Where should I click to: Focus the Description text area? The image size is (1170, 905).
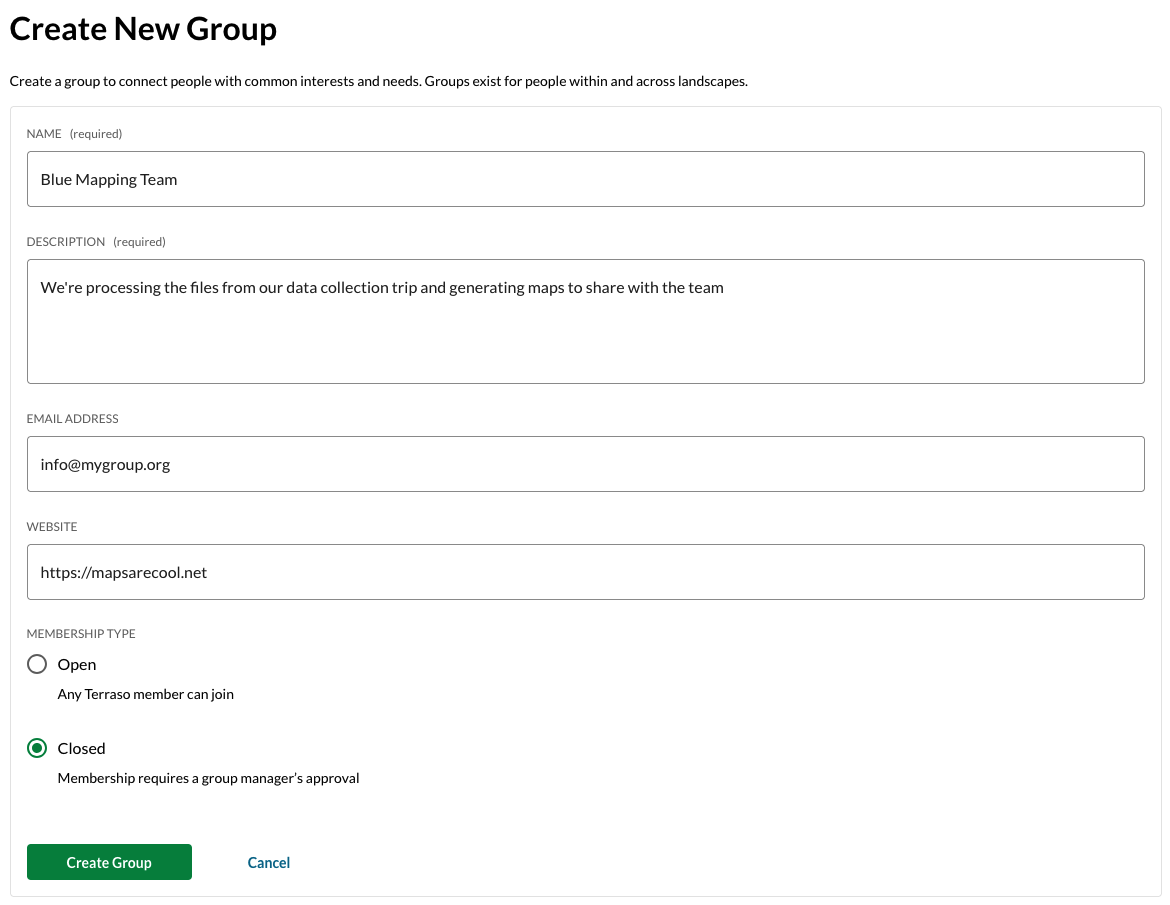click(585, 322)
